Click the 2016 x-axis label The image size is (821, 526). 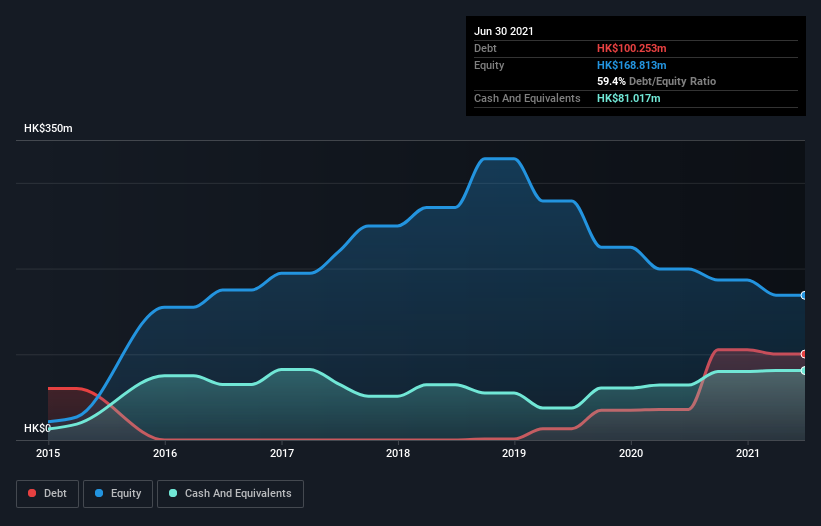pyautogui.click(x=165, y=453)
